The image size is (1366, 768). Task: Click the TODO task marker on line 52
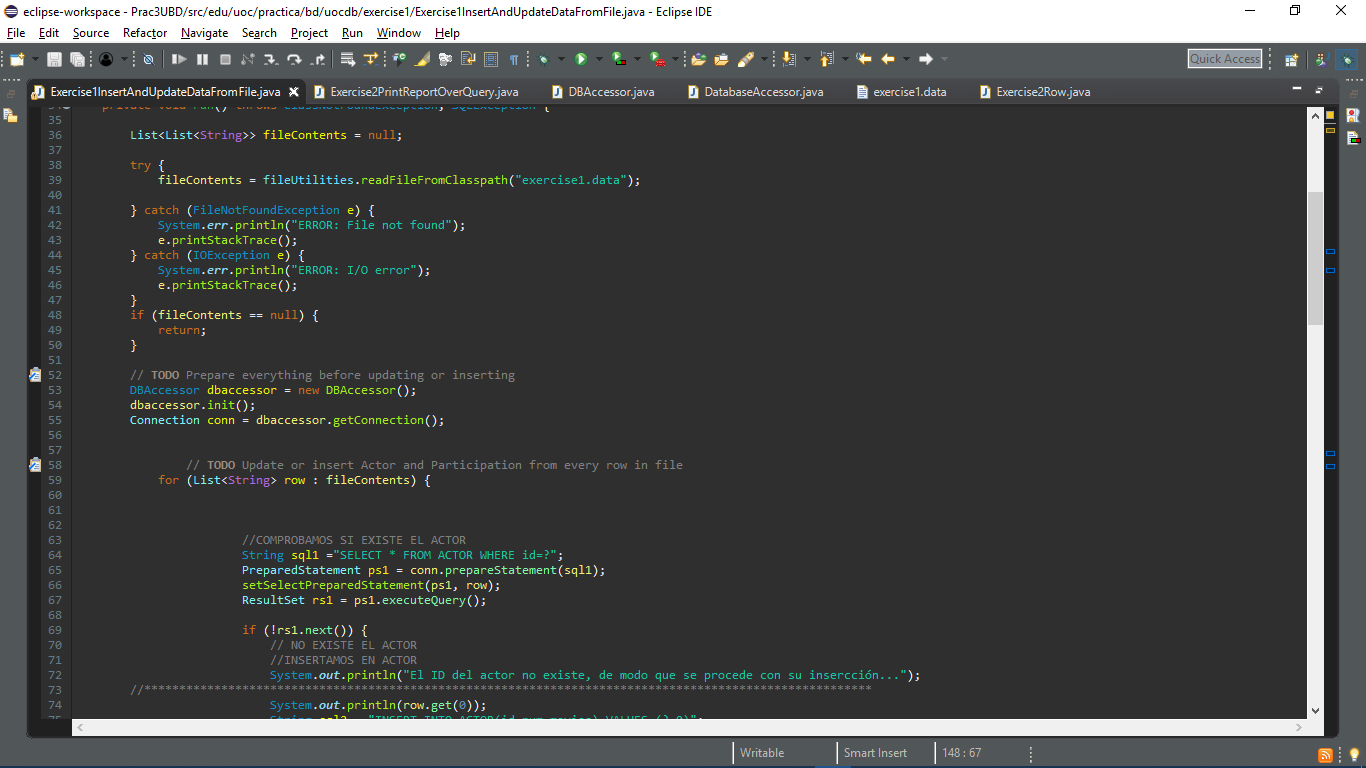pyautogui.click(x=35, y=375)
